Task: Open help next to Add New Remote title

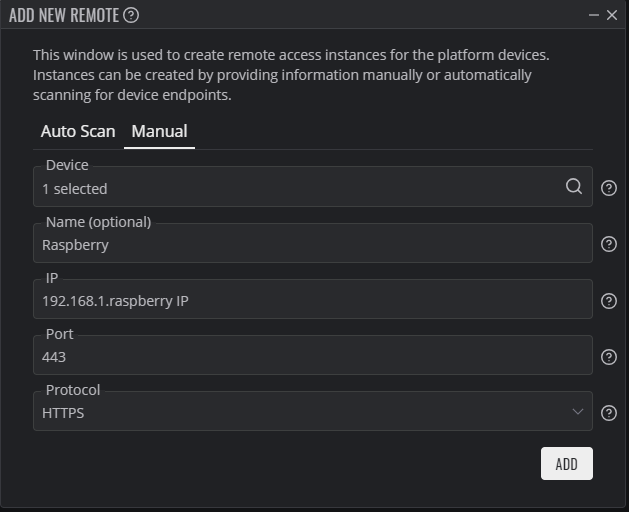Action: (x=131, y=15)
